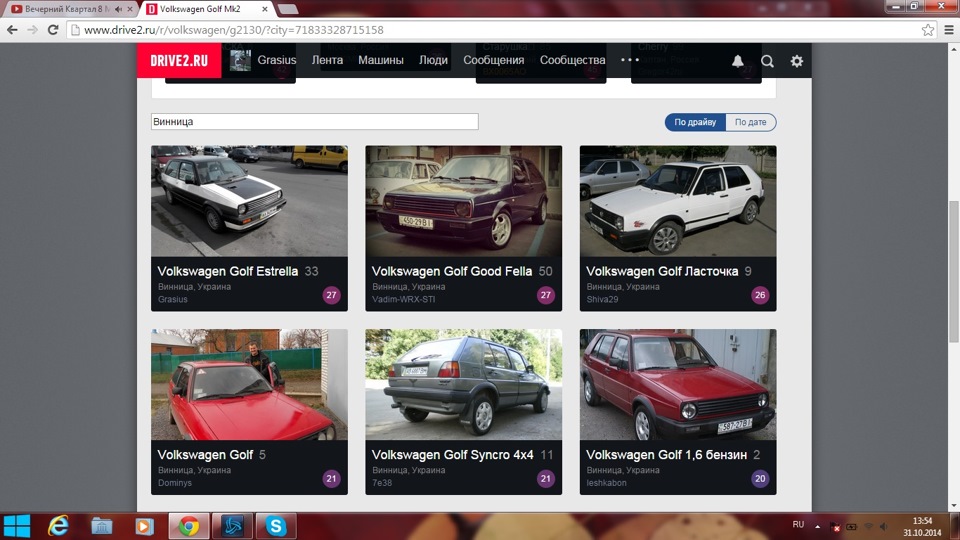The image size is (960, 540).
Task: Click volume speaker tray icon
Action: (x=883, y=527)
